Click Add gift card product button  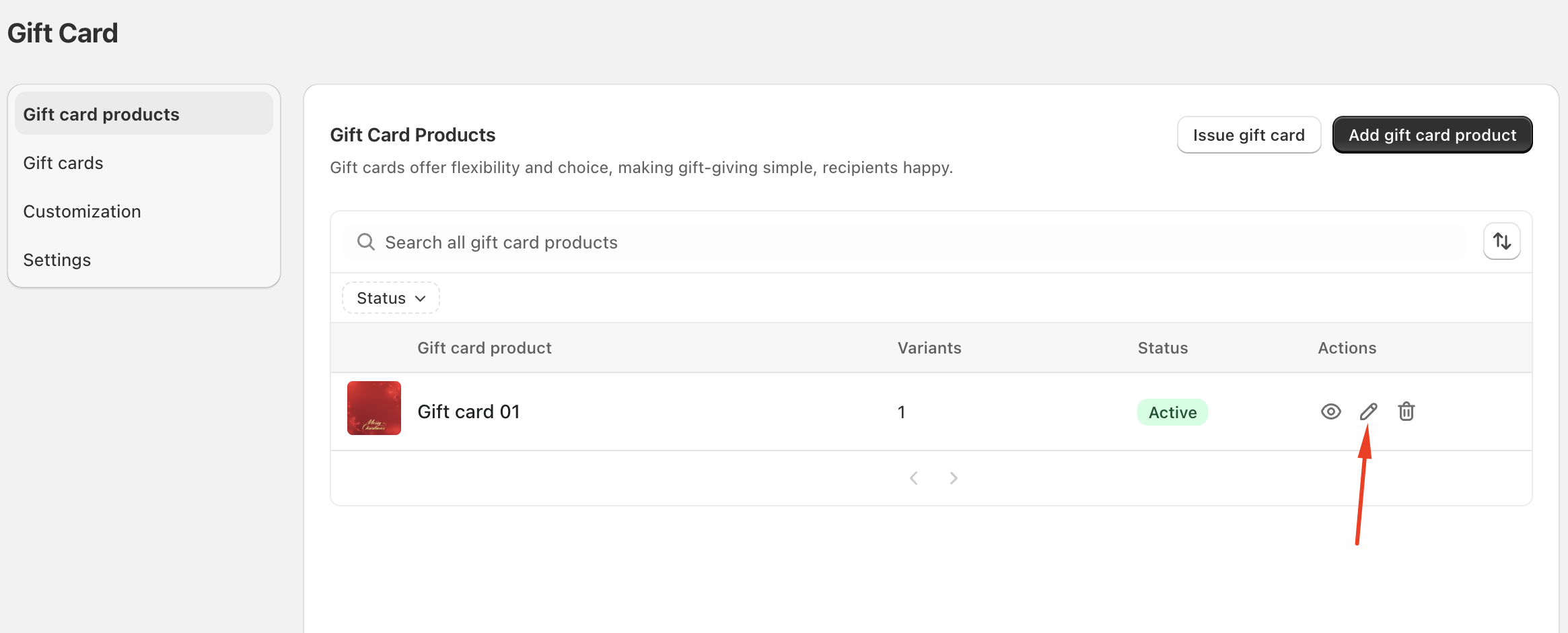click(1432, 135)
